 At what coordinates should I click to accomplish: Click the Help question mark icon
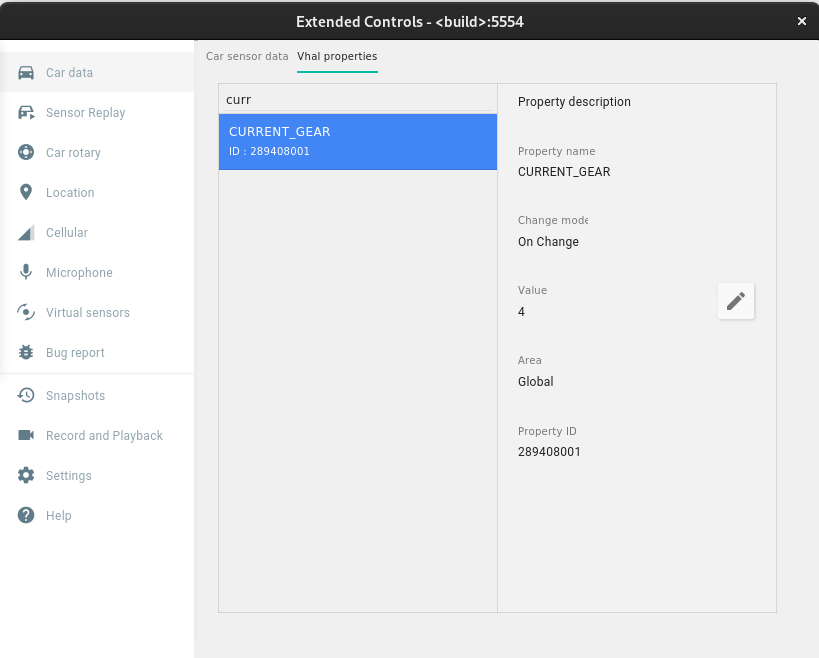(26, 516)
